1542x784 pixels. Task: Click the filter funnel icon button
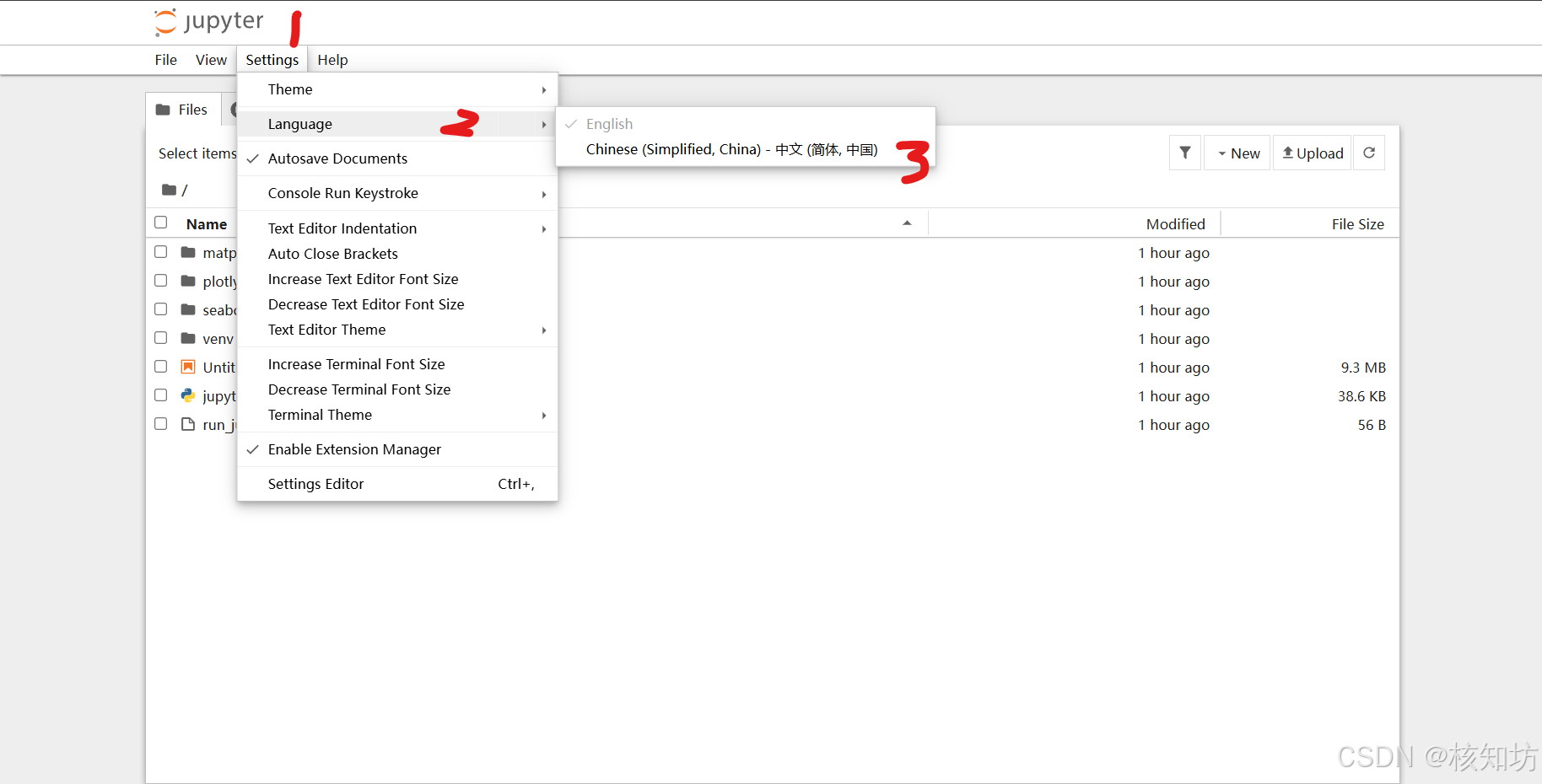(1185, 153)
